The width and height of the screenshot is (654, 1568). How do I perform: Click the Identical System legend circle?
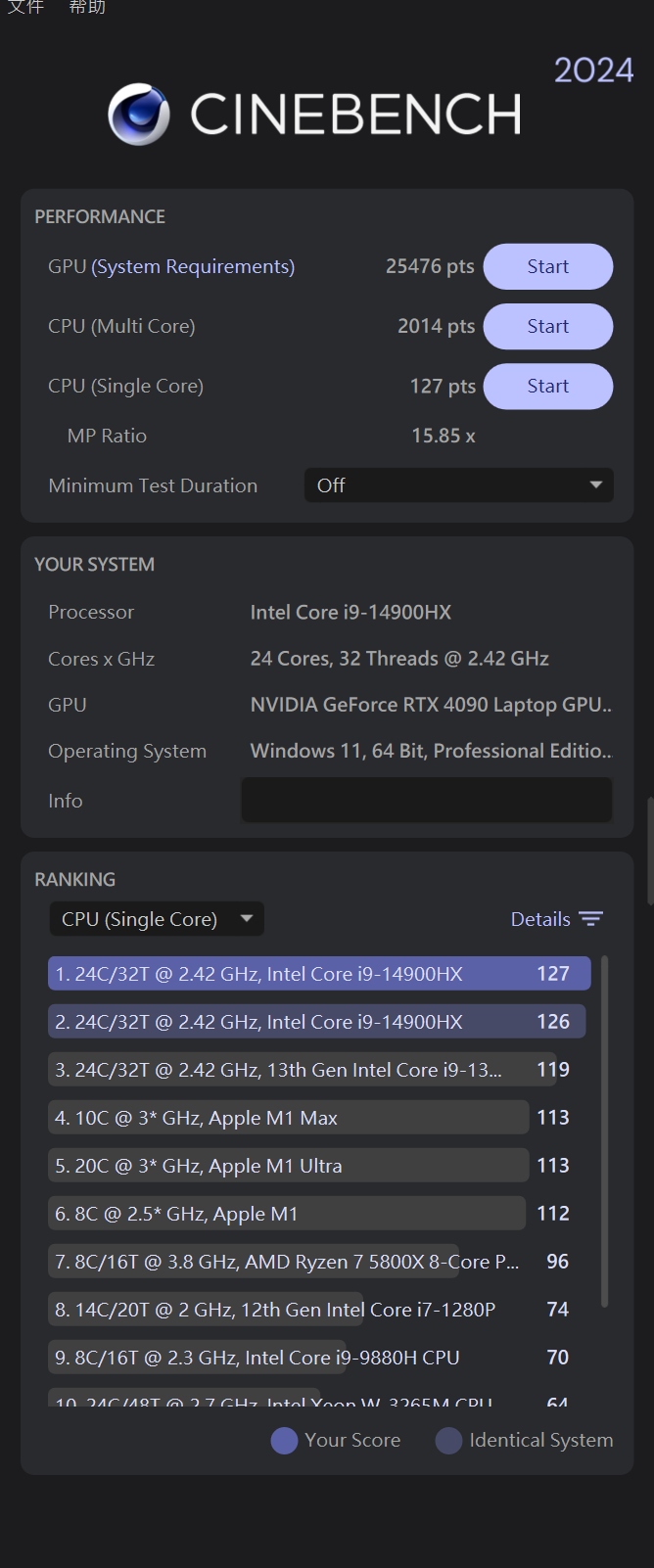pyautogui.click(x=448, y=1441)
